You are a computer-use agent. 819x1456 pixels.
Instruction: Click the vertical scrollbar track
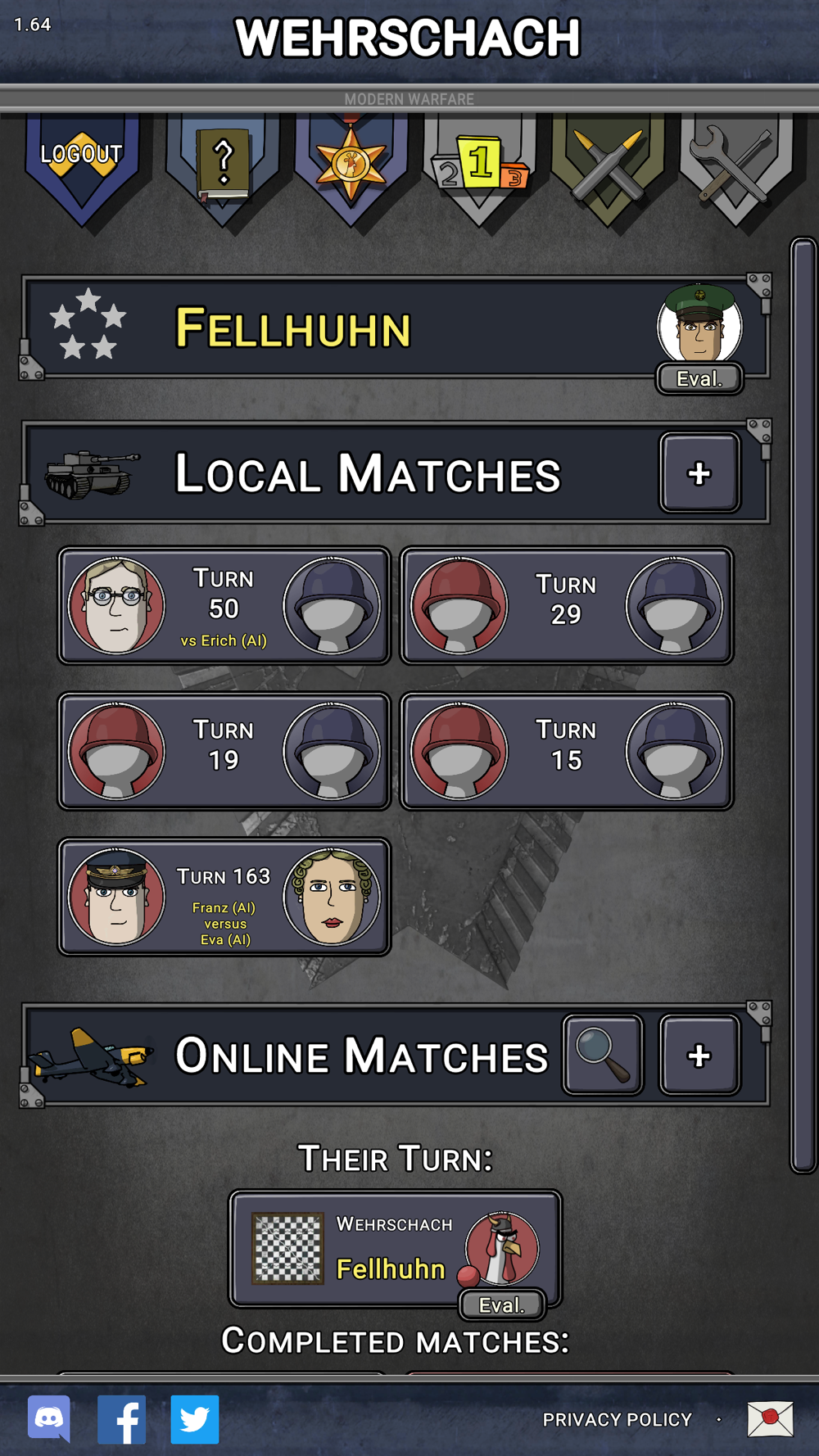(803, 706)
